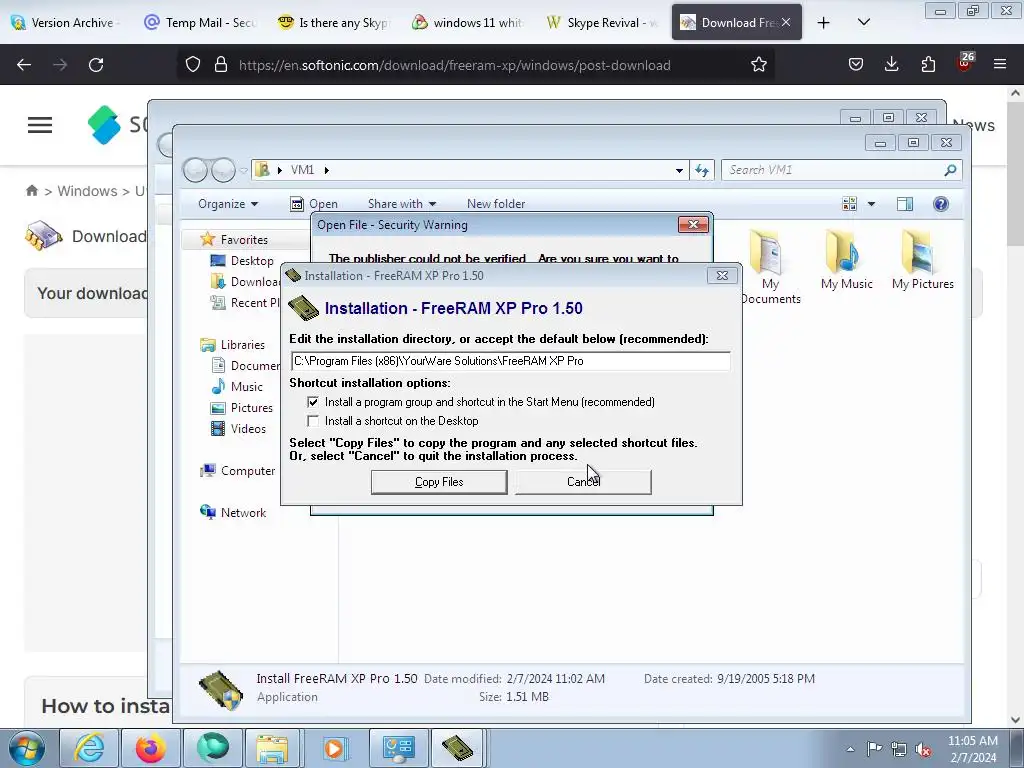Open the My Music folder

(846, 260)
